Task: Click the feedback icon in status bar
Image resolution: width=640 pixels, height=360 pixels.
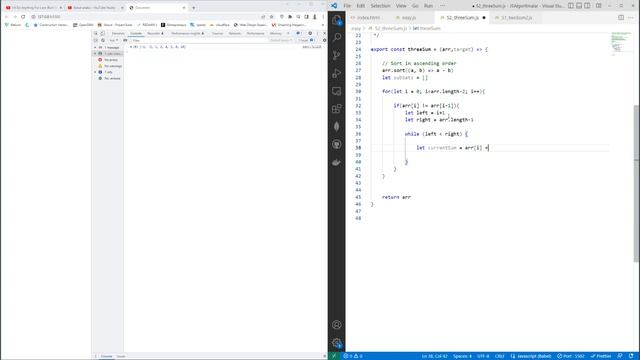Action: click(x=620, y=356)
